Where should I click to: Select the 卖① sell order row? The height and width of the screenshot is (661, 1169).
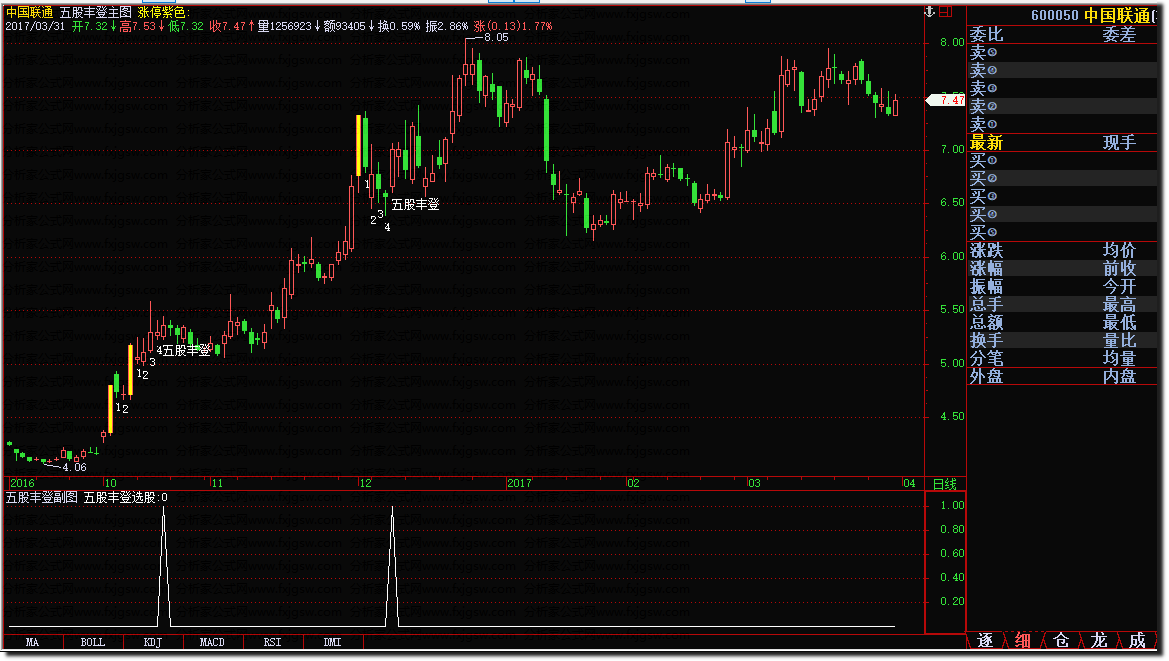pos(1062,124)
